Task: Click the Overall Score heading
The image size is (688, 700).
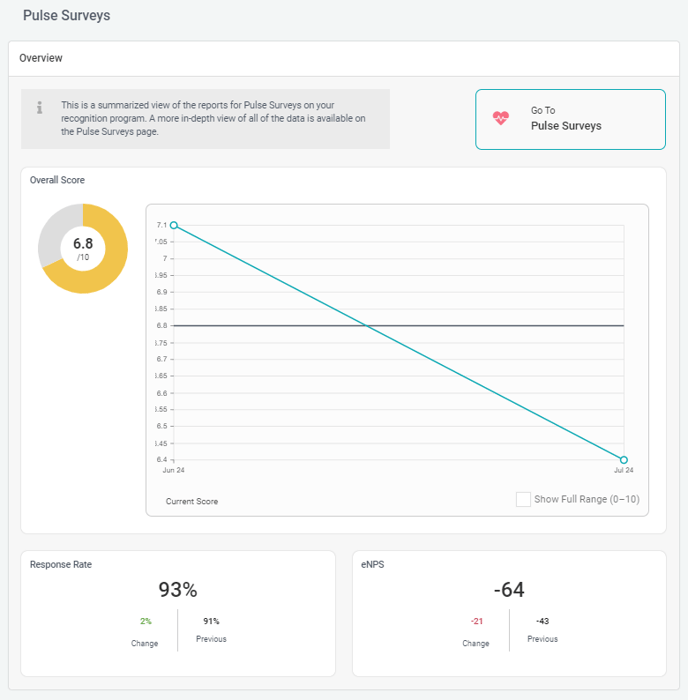Action: [57, 180]
